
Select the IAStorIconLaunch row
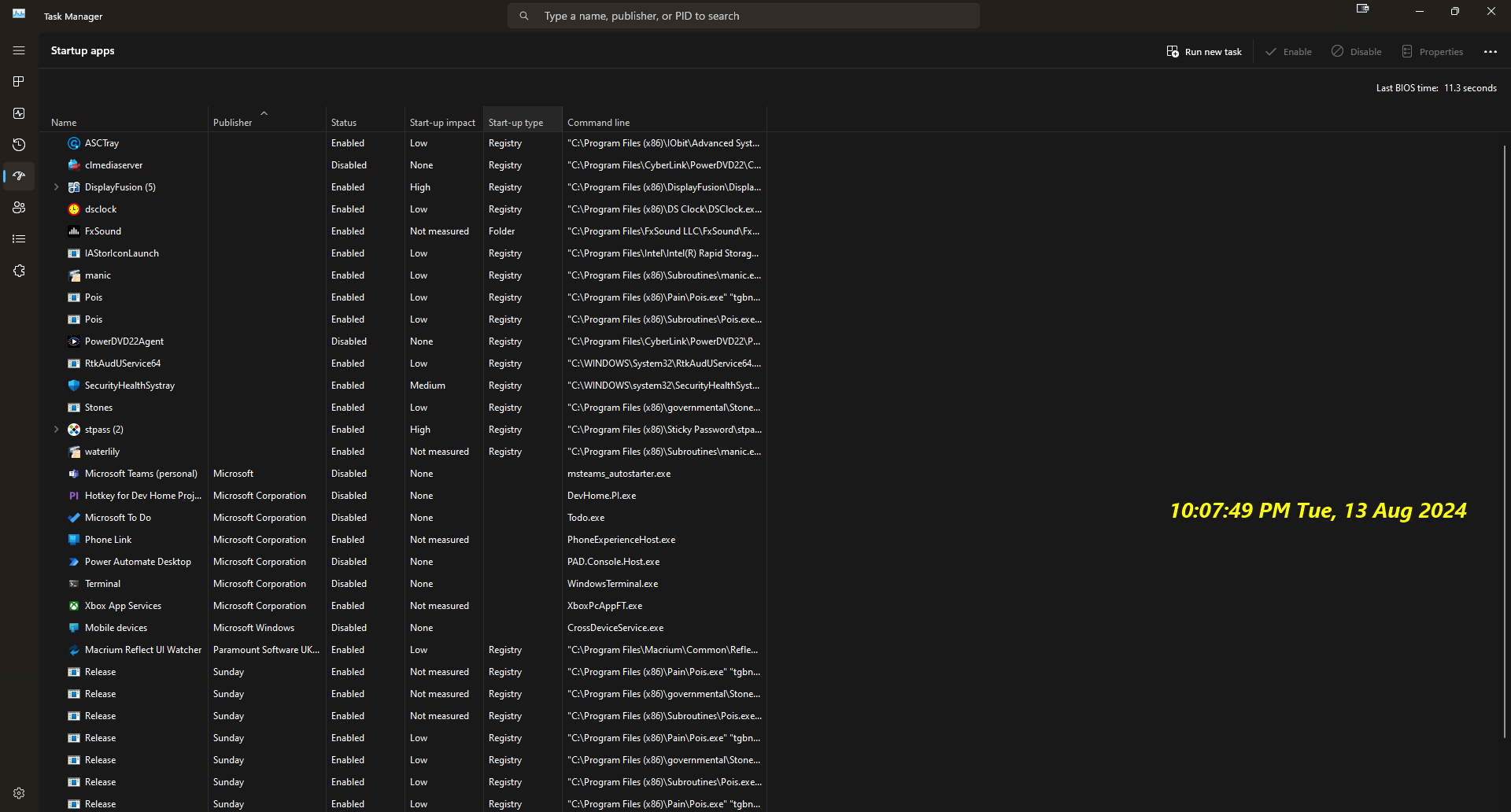pyautogui.click(x=403, y=253)
